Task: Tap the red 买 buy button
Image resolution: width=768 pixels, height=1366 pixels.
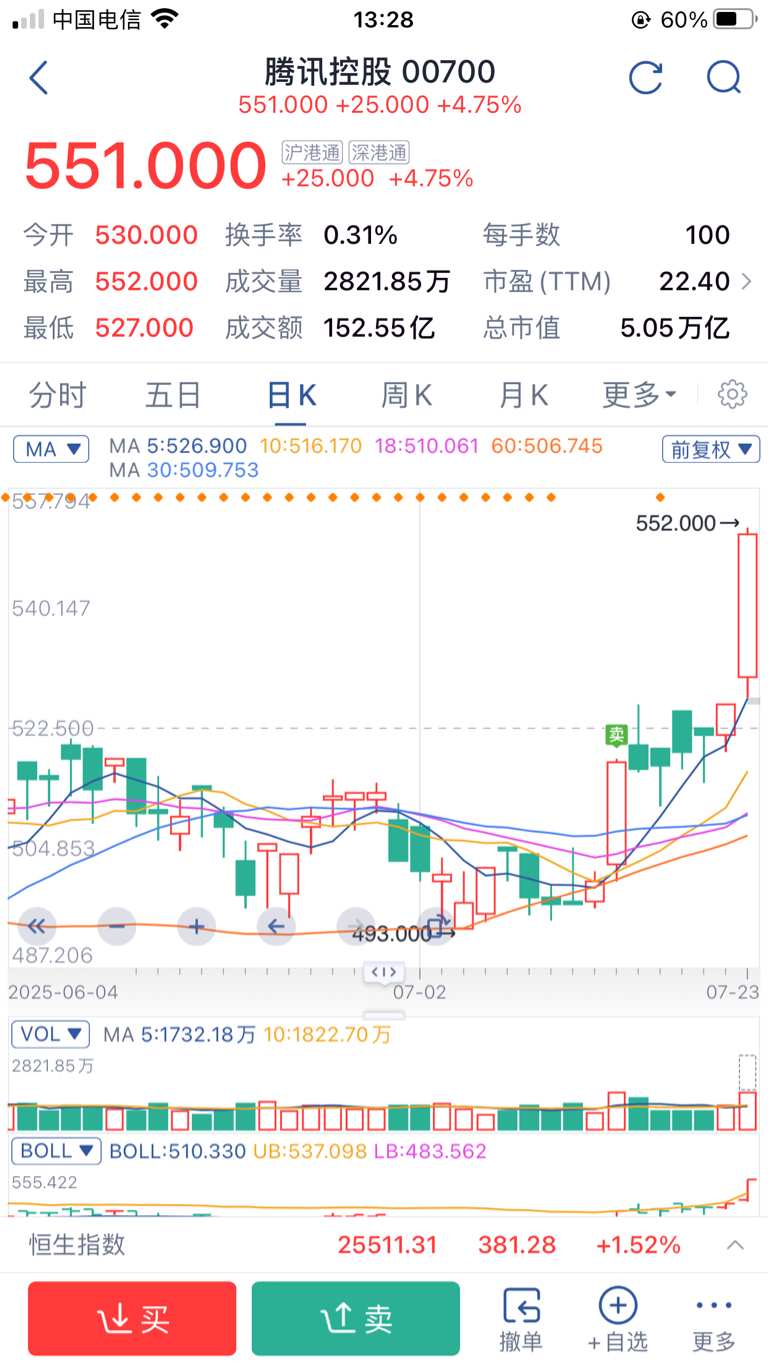Action: coord(132,1319)
